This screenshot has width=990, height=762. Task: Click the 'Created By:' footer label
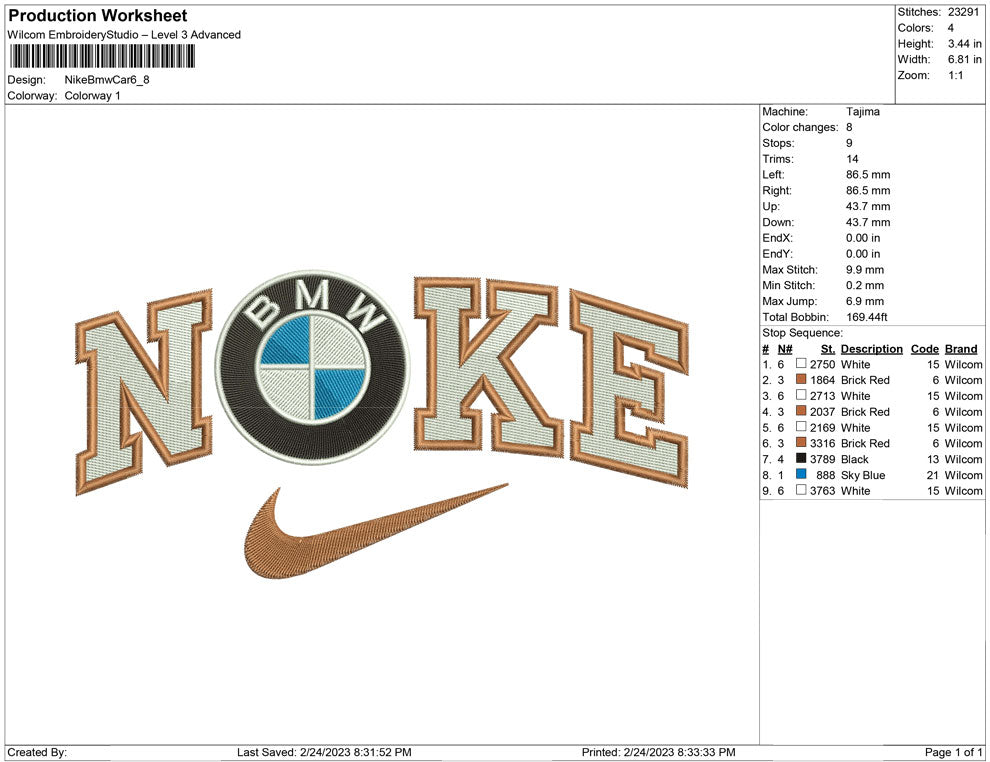(x=37, y=752)
